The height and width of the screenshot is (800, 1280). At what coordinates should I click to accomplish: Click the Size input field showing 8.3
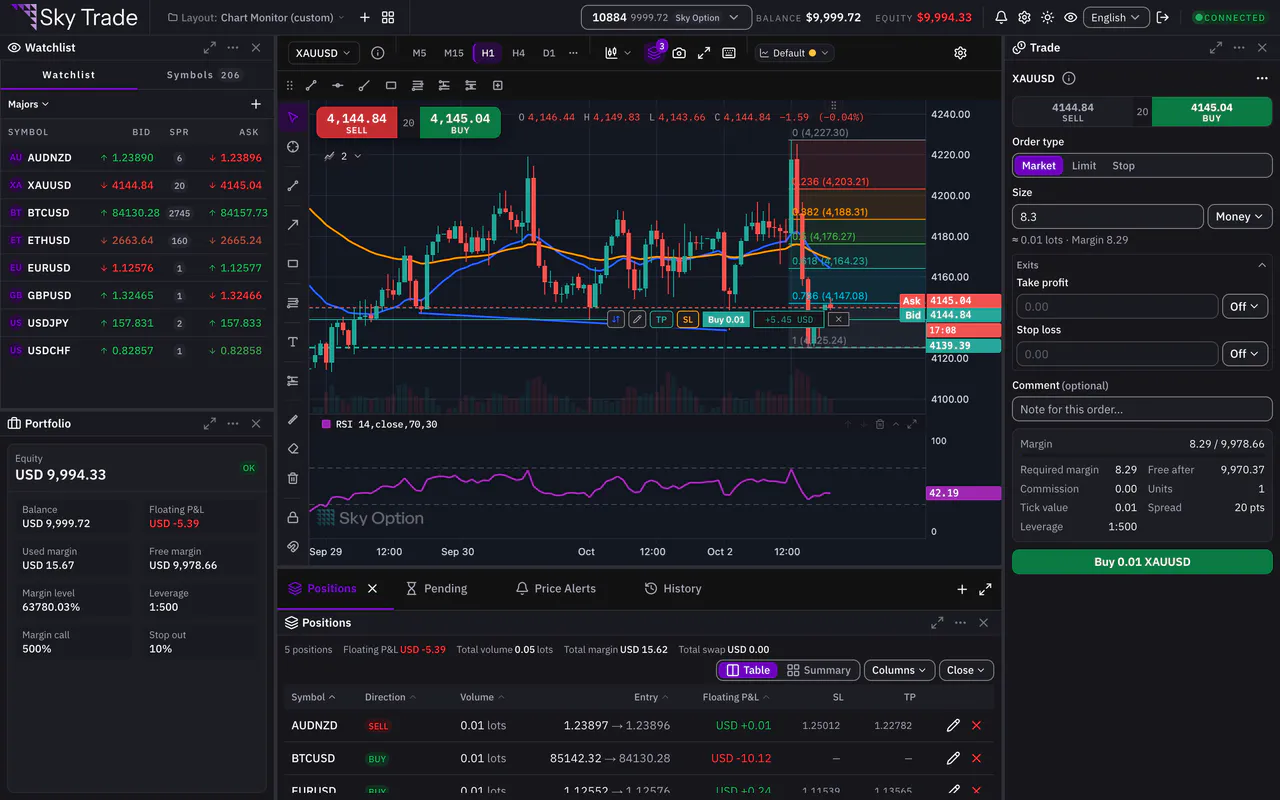pyautogui.click(x=1108, y=217)
